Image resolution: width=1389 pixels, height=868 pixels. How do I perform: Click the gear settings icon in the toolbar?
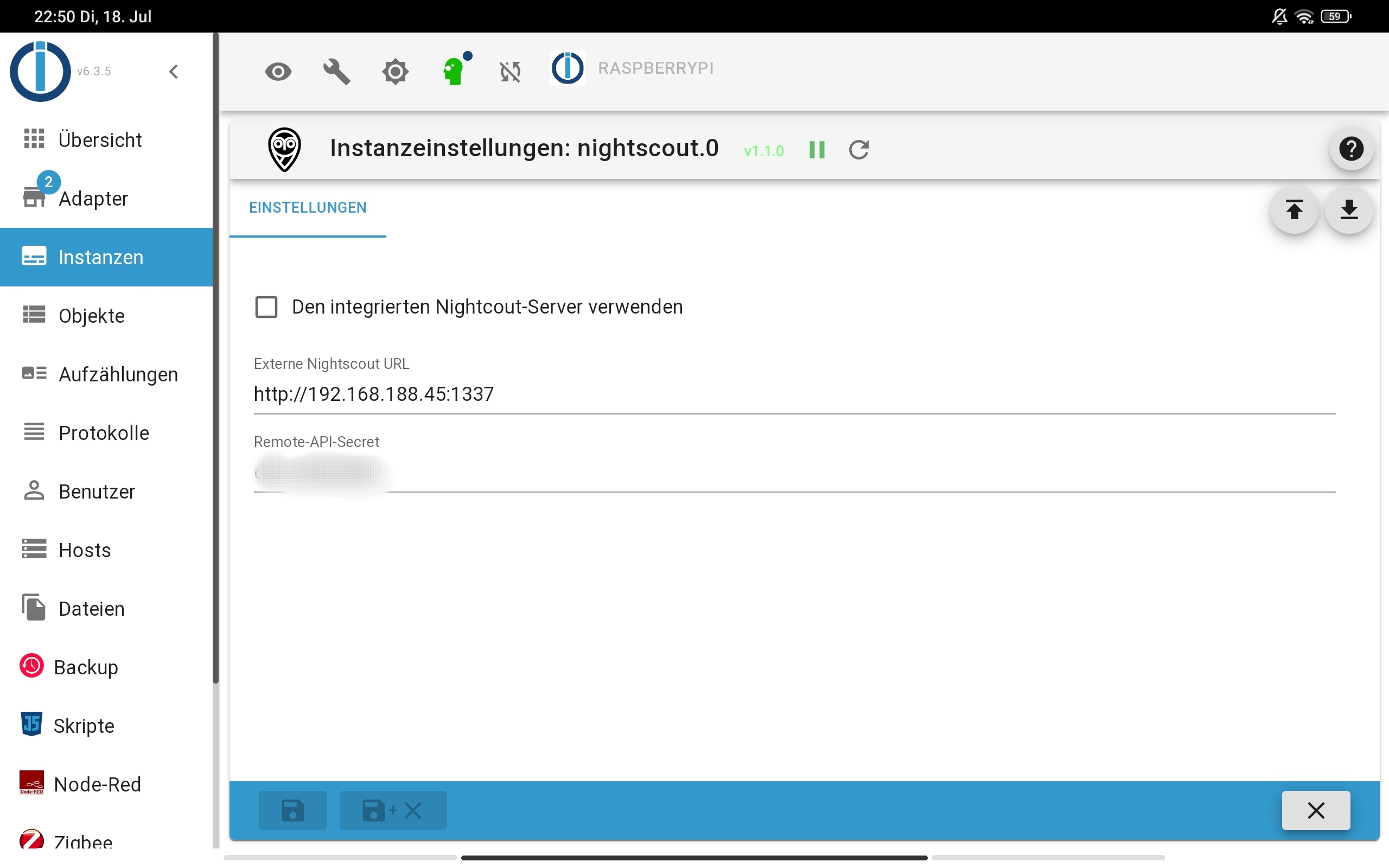[396, 71]
